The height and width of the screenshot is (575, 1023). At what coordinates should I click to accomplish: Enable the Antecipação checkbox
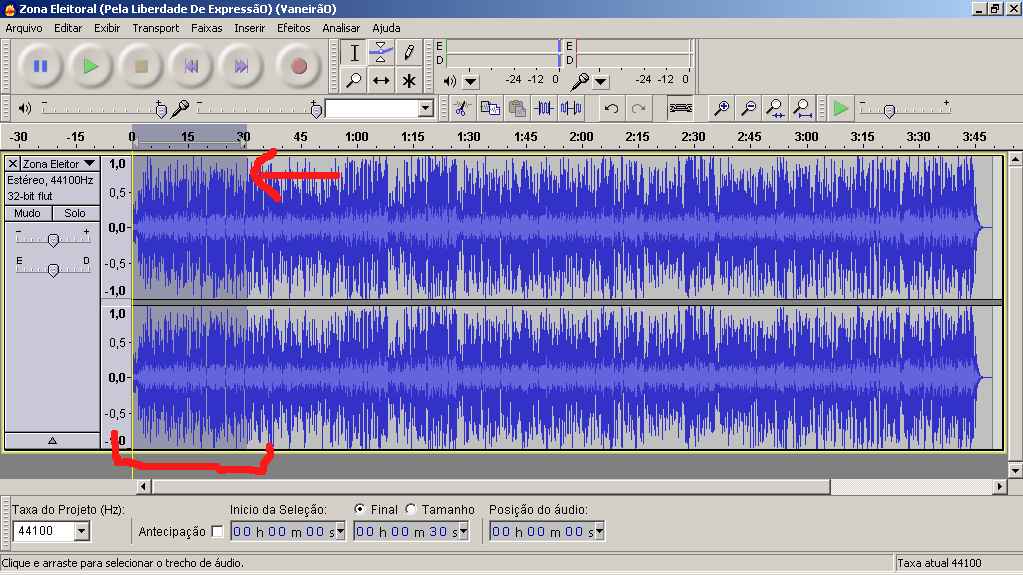[x=217, y=532]
